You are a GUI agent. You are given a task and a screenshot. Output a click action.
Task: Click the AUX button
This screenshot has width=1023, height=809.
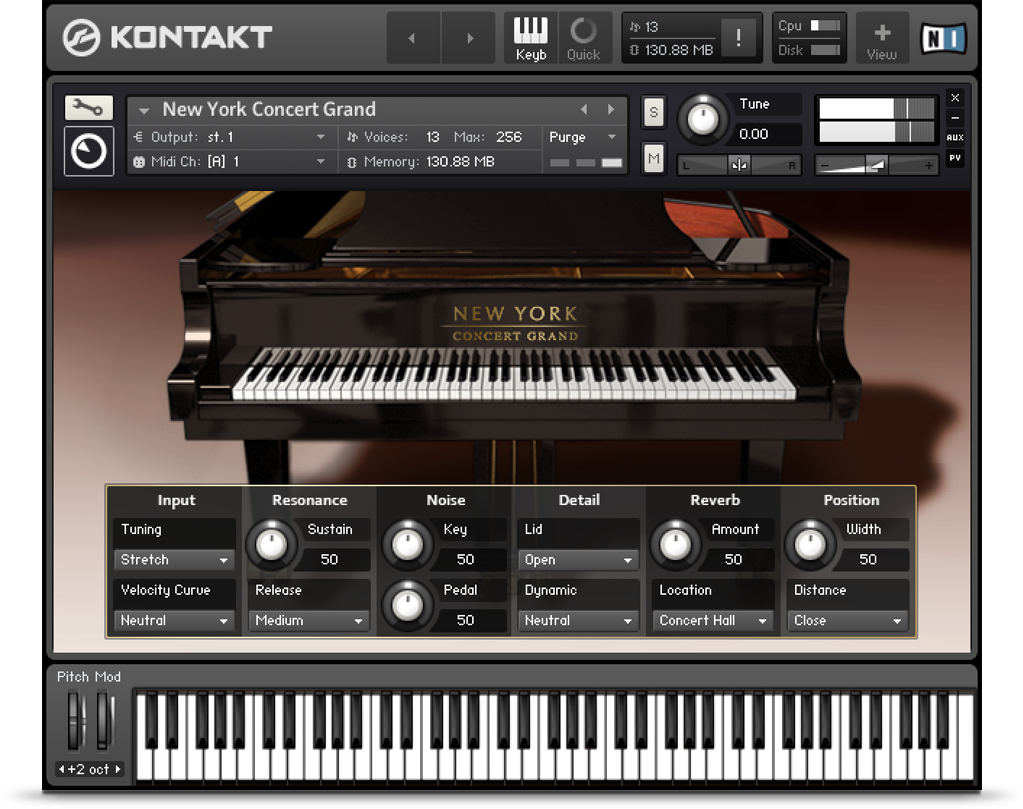955,137
